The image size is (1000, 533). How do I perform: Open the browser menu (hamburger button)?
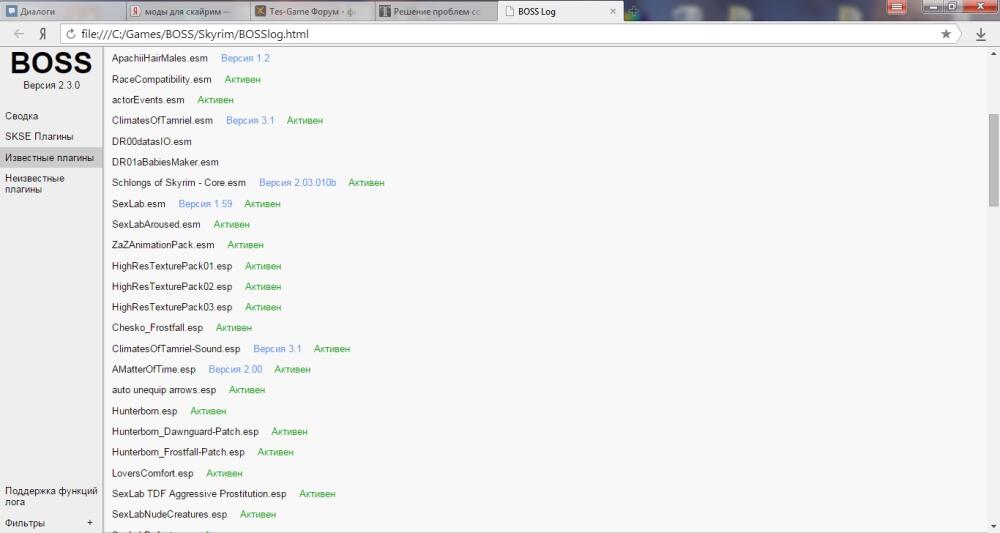tap(896, 7)
